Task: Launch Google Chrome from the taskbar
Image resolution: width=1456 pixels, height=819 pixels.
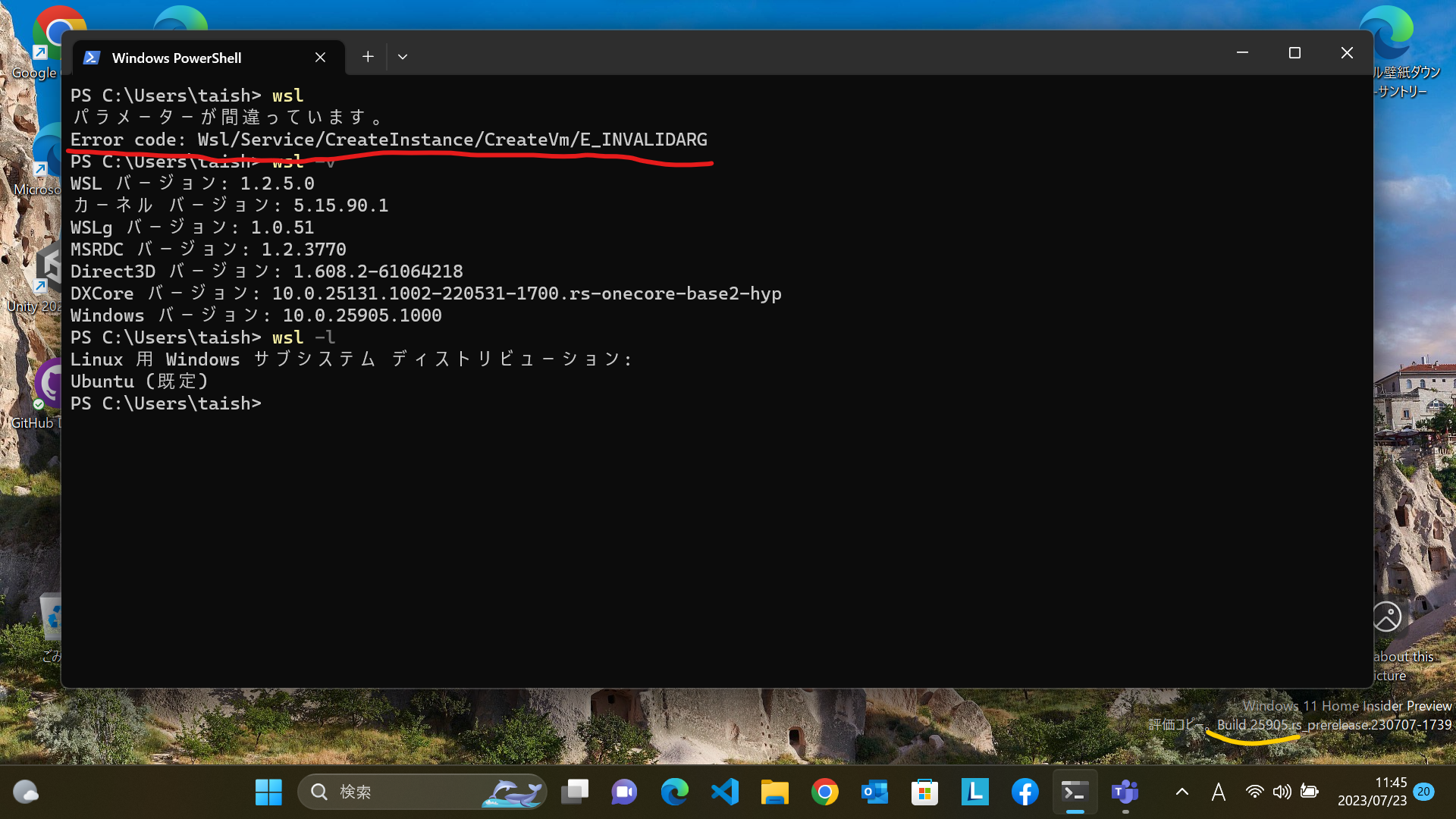Action: 825,792
